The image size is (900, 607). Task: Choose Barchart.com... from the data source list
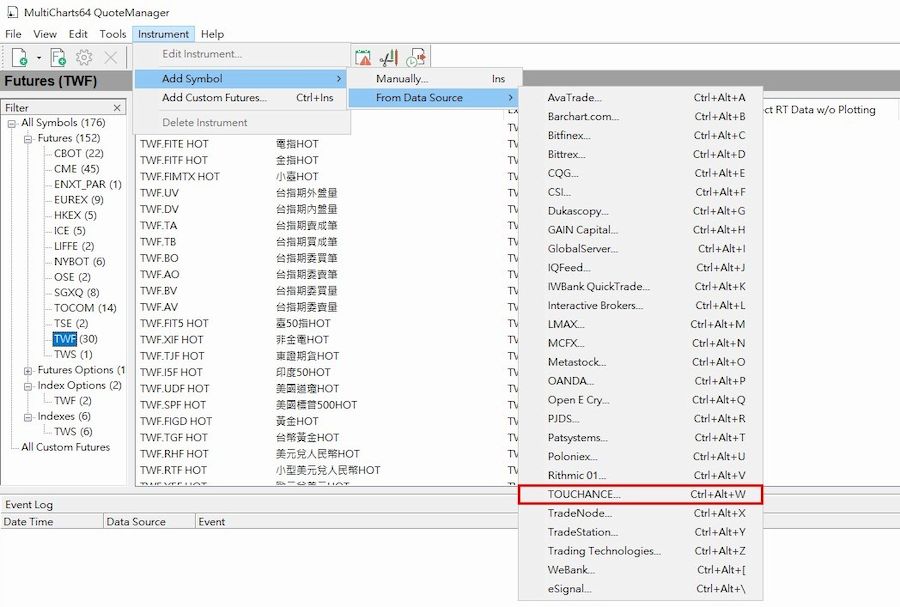click(640, 116)
